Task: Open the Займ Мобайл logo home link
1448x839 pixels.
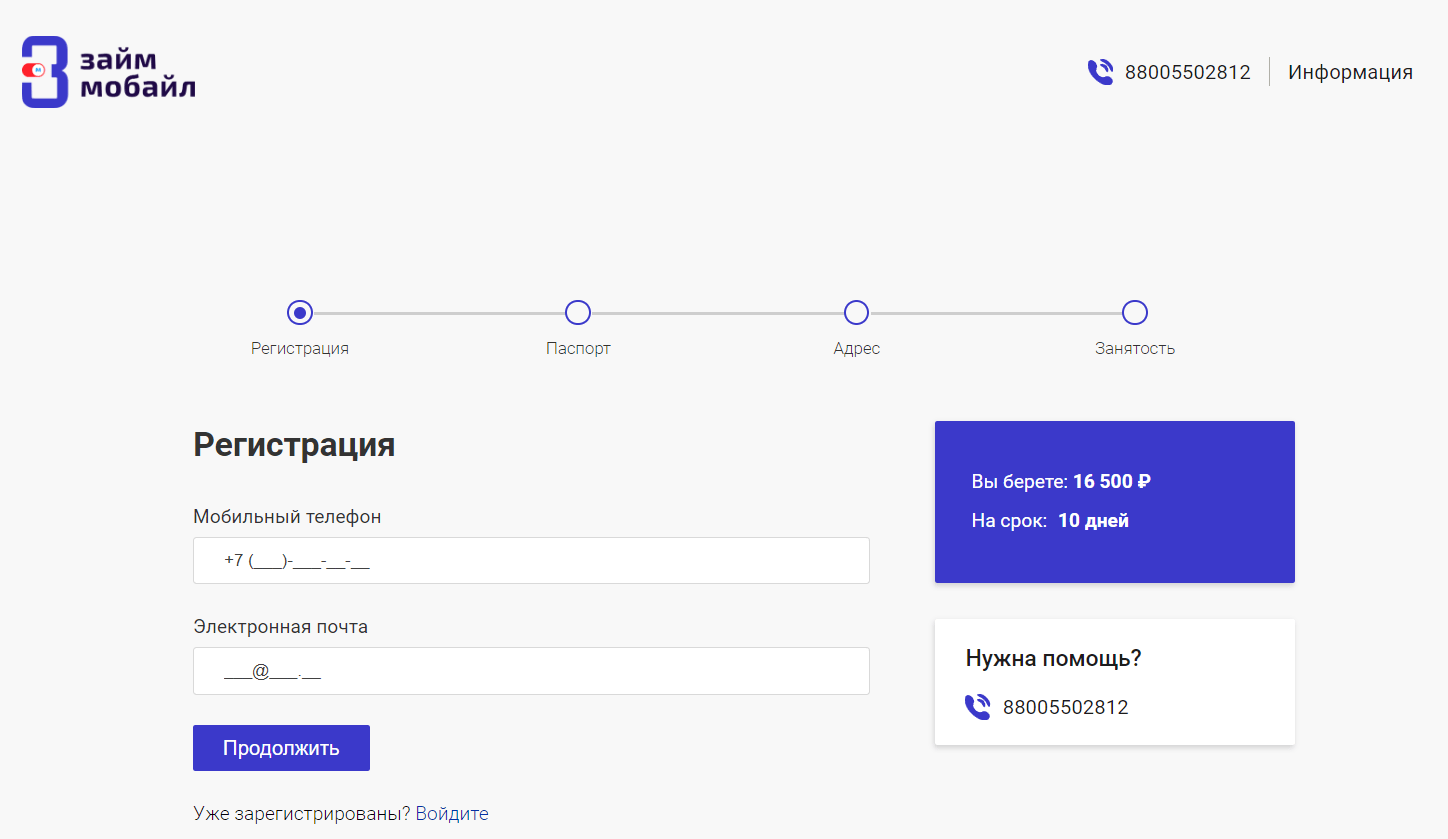Action: click(x=108, y=72)
